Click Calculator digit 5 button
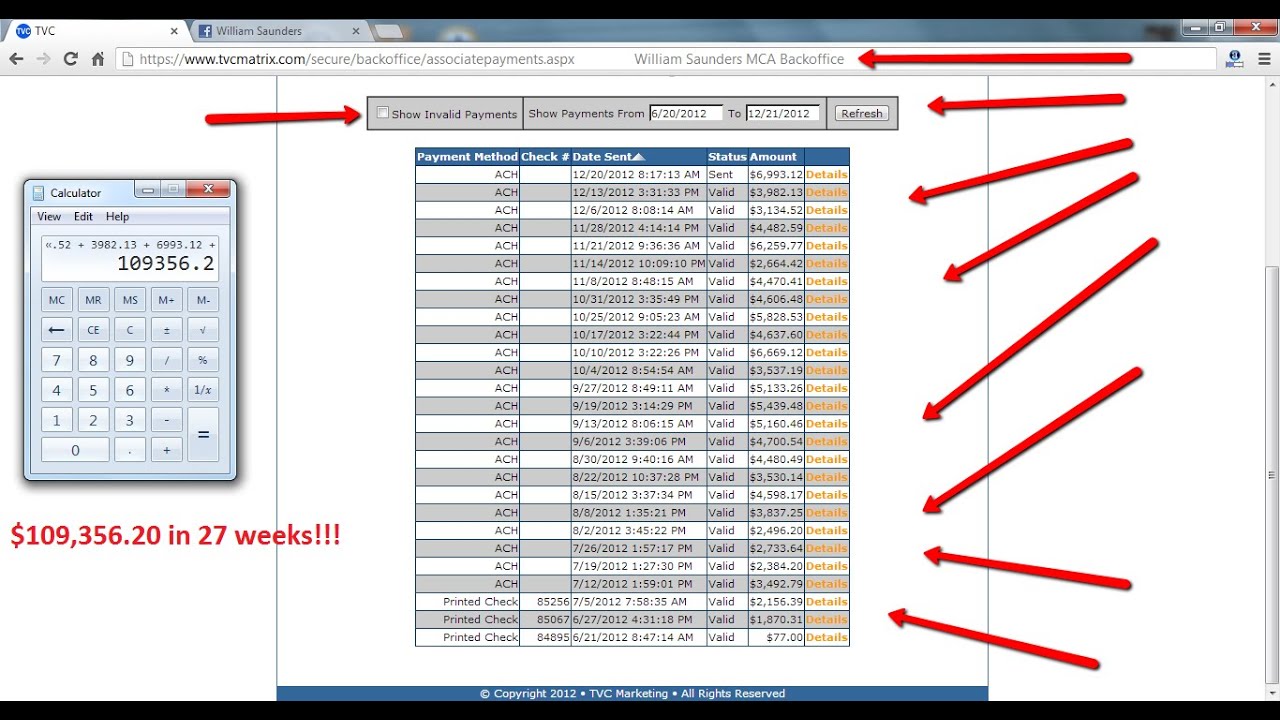The height and width of the screenshot is (720, 1280). pyautogui.click(x=93, y=390)
